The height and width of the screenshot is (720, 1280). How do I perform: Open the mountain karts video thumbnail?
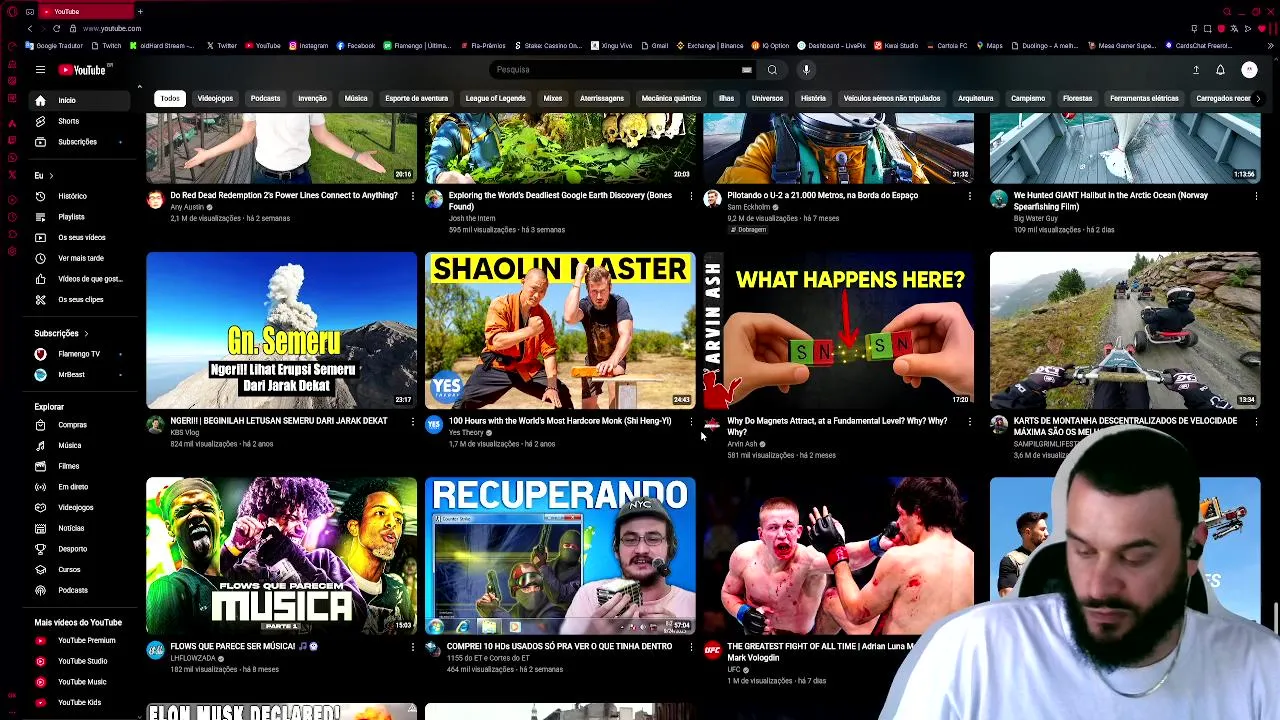(x=1125, y=330)
